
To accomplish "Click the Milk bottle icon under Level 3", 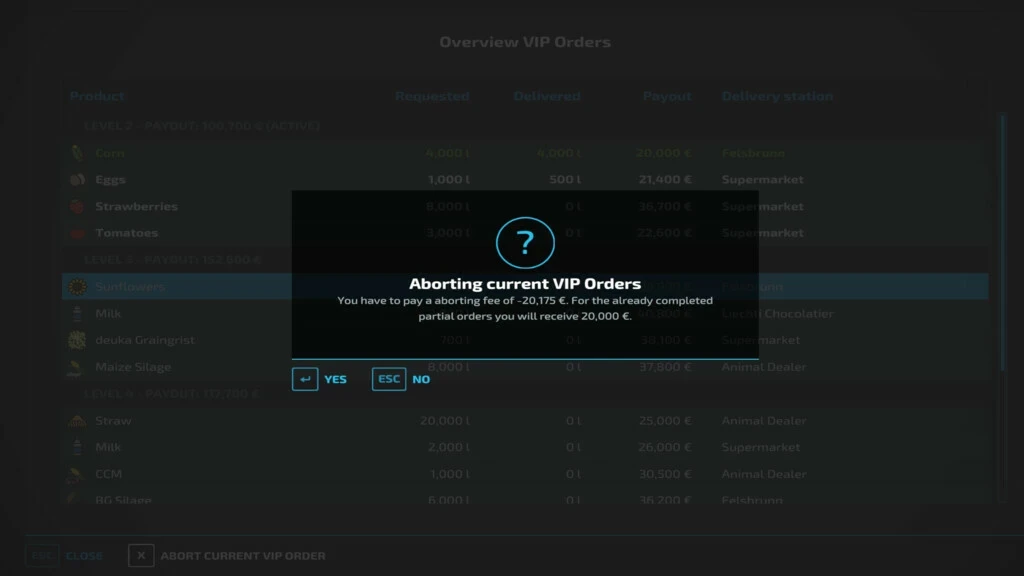I will coord(79,313).
